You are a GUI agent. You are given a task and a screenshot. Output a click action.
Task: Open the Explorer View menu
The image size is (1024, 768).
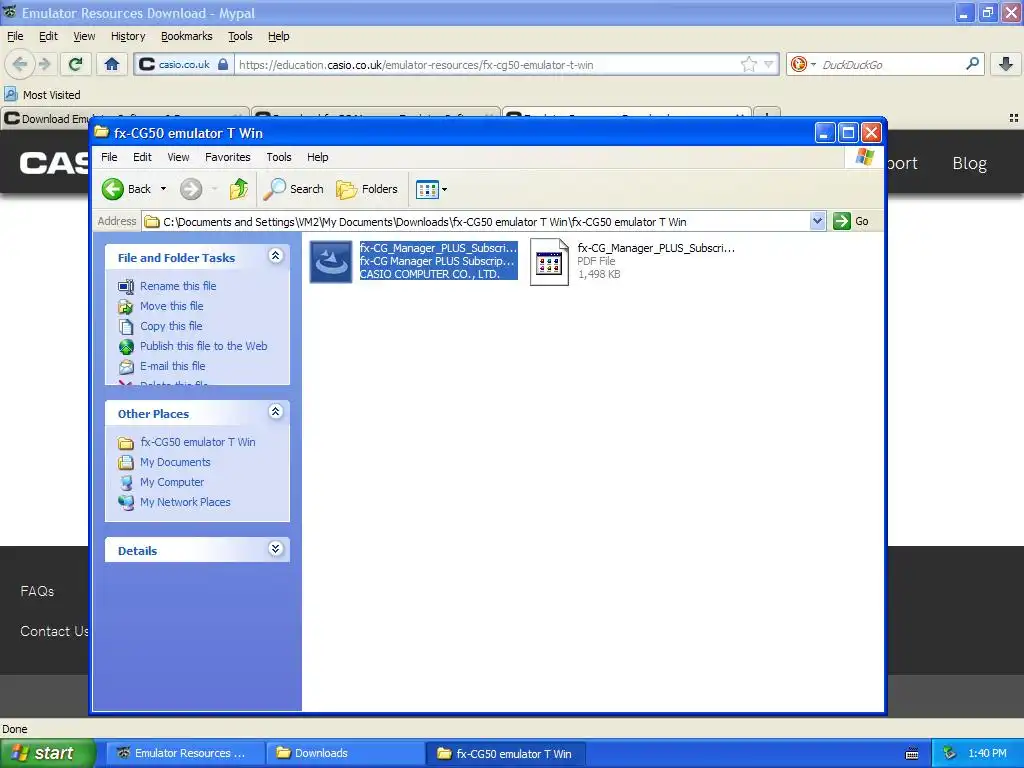(178, 157)
